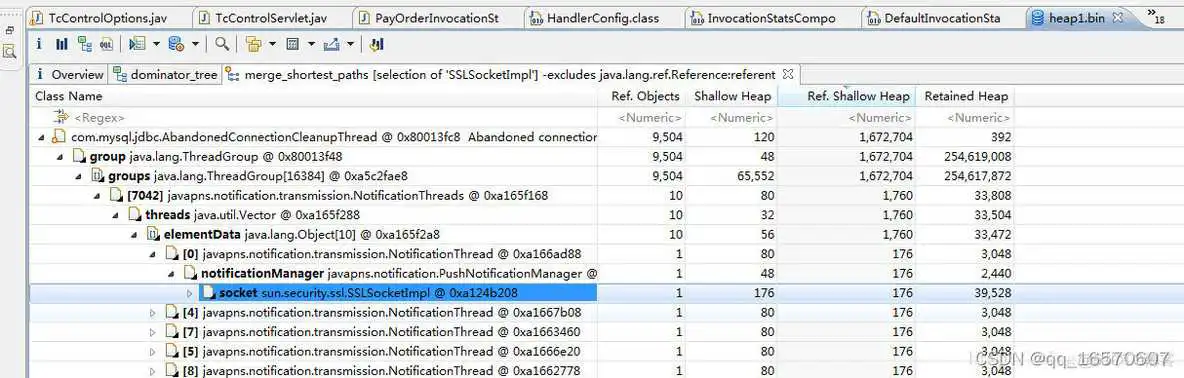Collapse the threads java.util.Vector node
The width and height of the screenshot is (1184, 378).
[x=116, y=215]
